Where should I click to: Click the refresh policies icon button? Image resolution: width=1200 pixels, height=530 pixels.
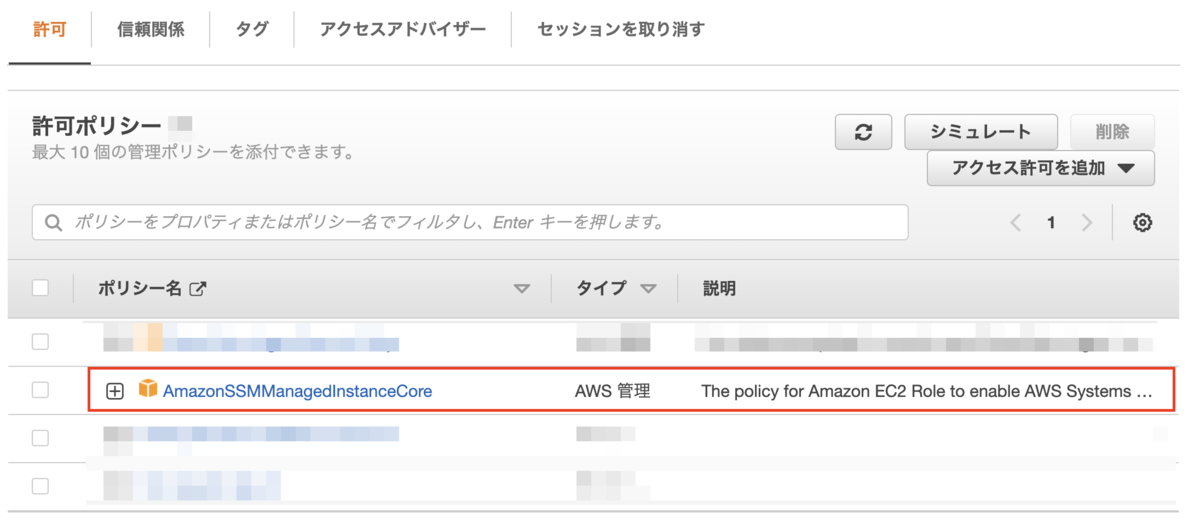863,132
